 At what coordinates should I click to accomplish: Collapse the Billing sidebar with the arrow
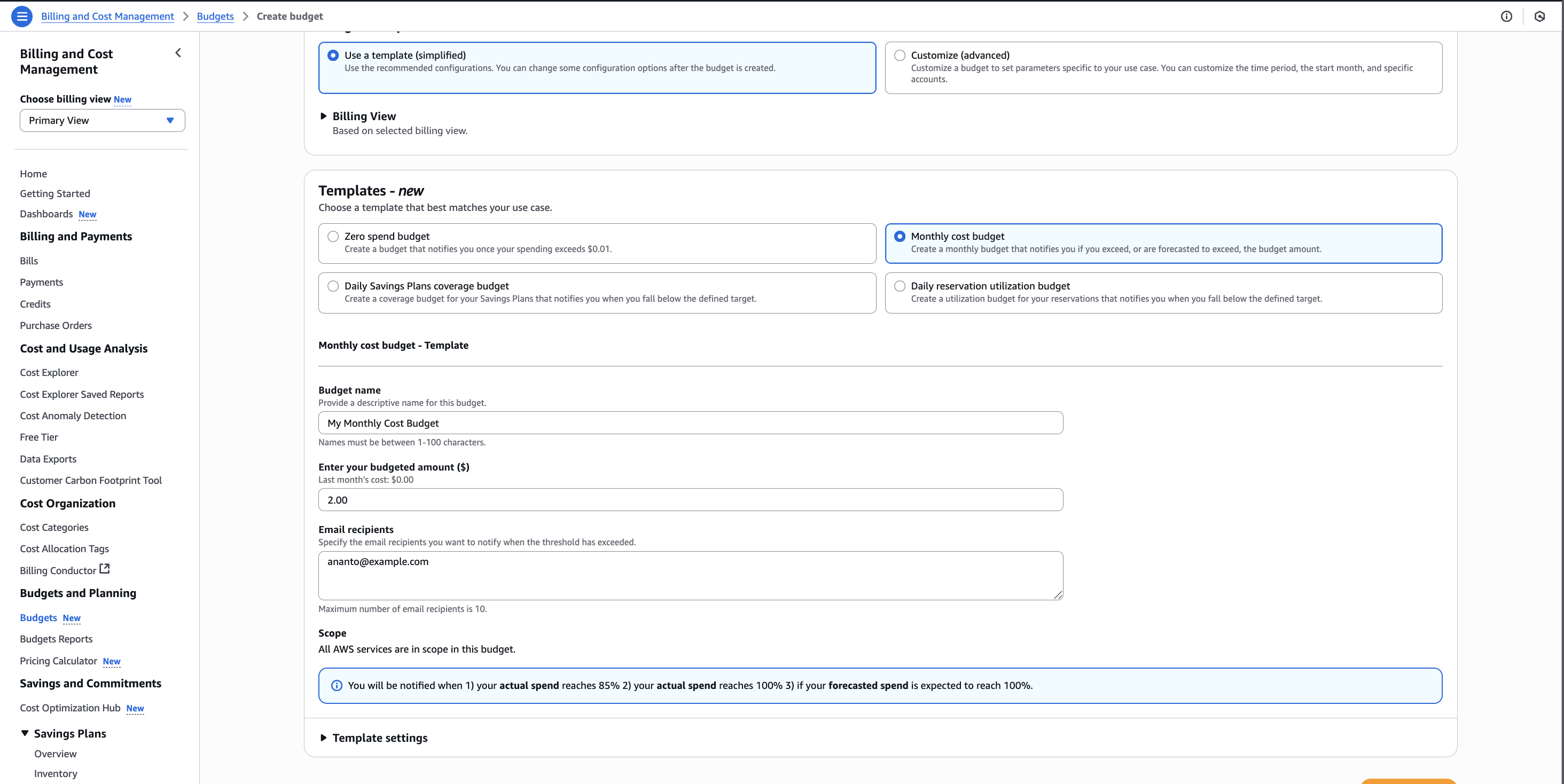point(178,53)
